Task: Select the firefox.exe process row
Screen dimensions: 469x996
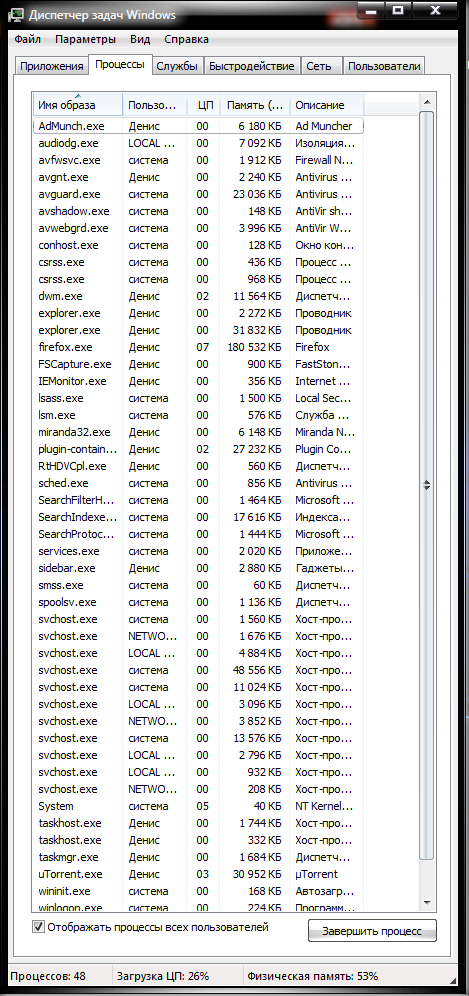Action: coord(198,347)
